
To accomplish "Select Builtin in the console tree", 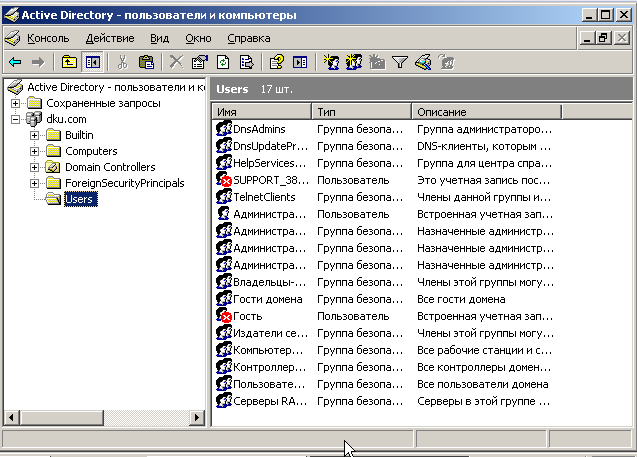I will 79,135.
